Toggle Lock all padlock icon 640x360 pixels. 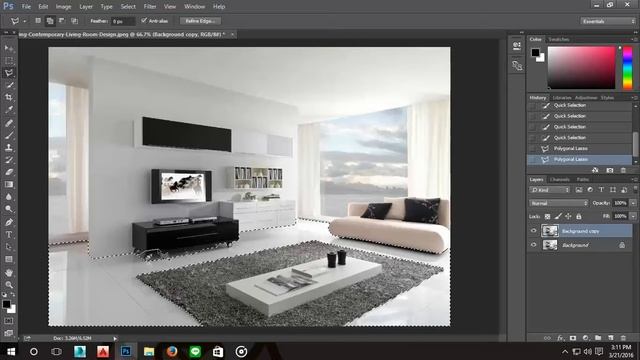coord(578,216)
